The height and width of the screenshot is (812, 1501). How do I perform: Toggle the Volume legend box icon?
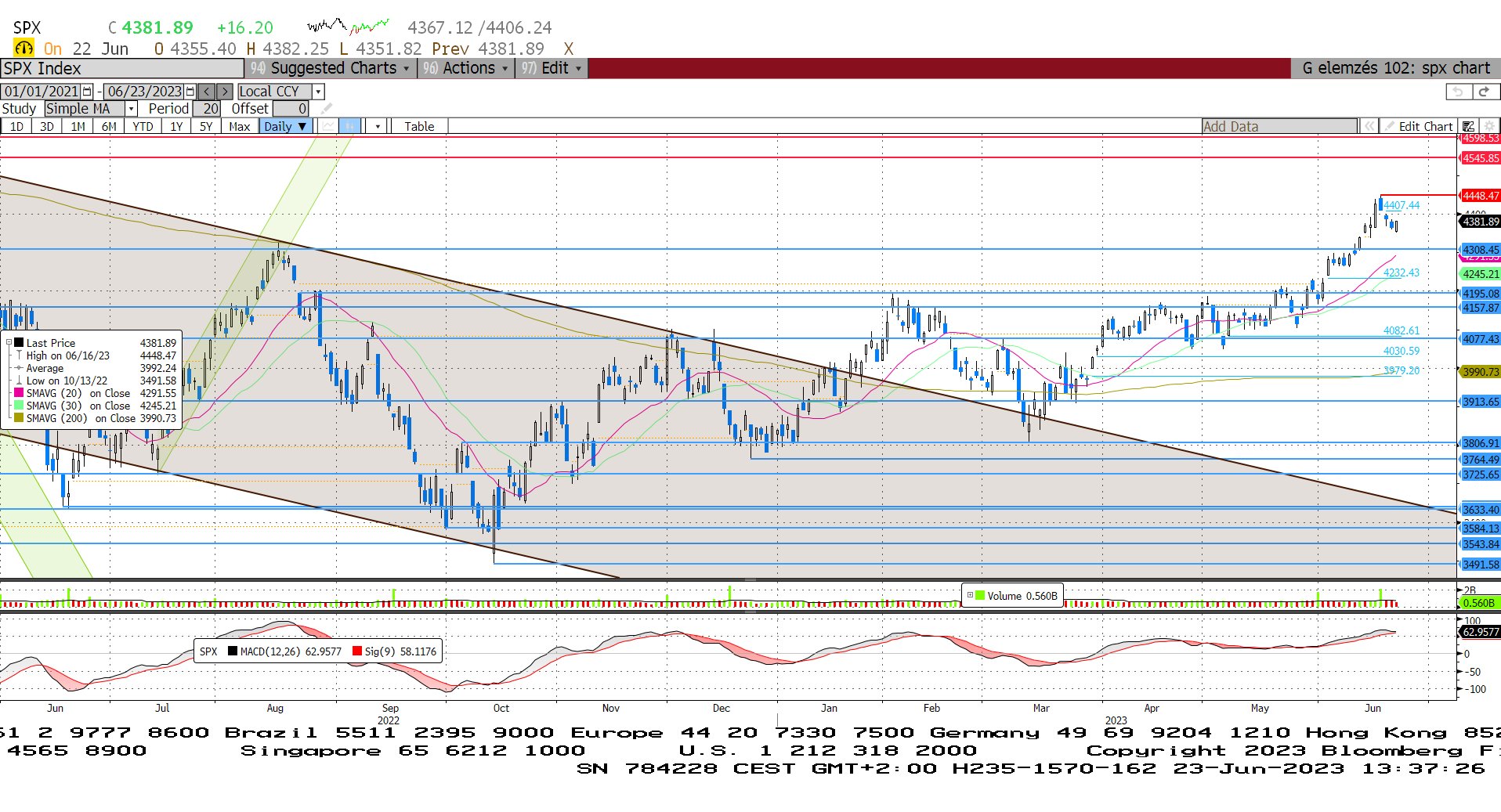[970, 595]
